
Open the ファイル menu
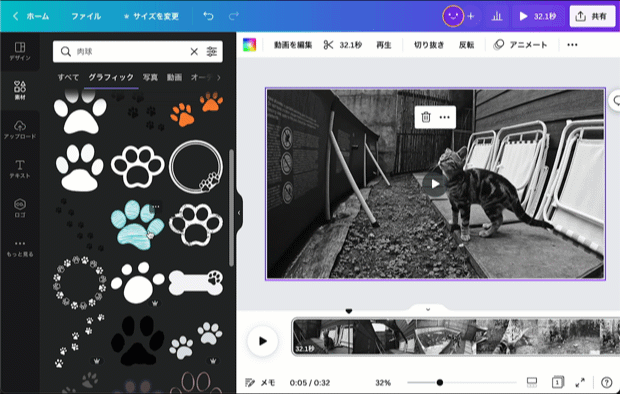[86, 16]
